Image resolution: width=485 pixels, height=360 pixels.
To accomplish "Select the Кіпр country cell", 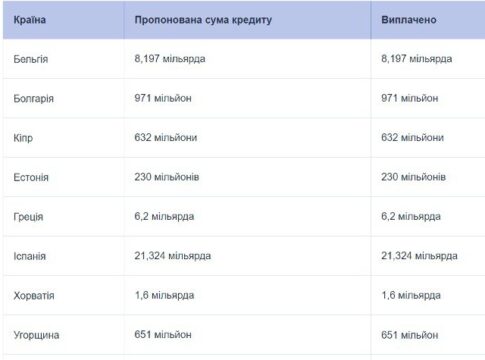I will coord(23,138).
